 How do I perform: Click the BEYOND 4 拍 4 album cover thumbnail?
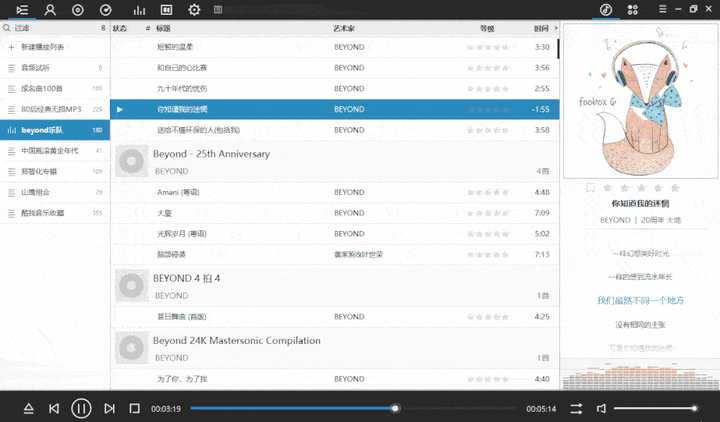(x=131, y=286)
